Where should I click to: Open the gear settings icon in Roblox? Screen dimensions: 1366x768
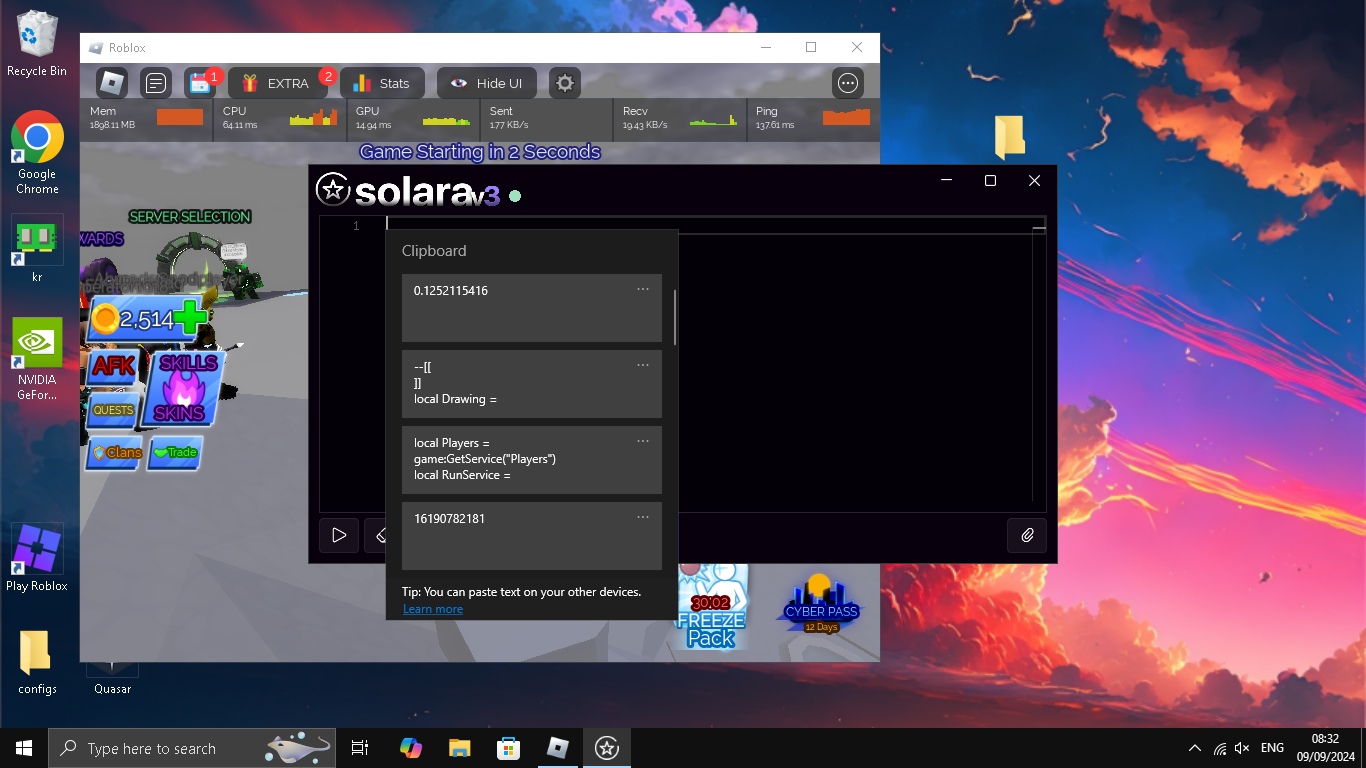pyautogui.click(x=565, y=83)
